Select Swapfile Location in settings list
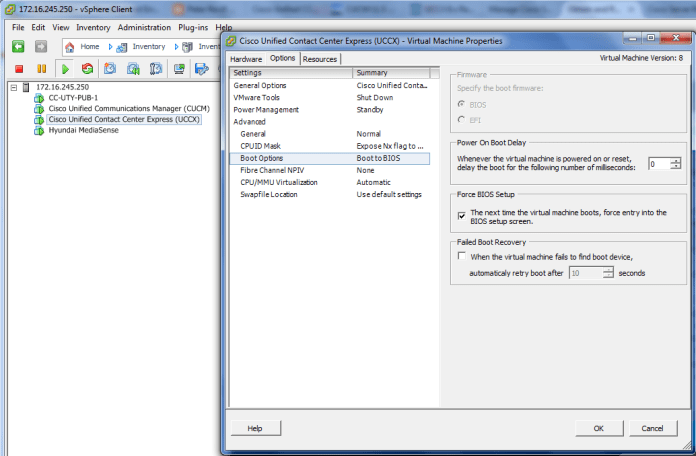The height and width of the screenshot is (456, 696). 269,194
